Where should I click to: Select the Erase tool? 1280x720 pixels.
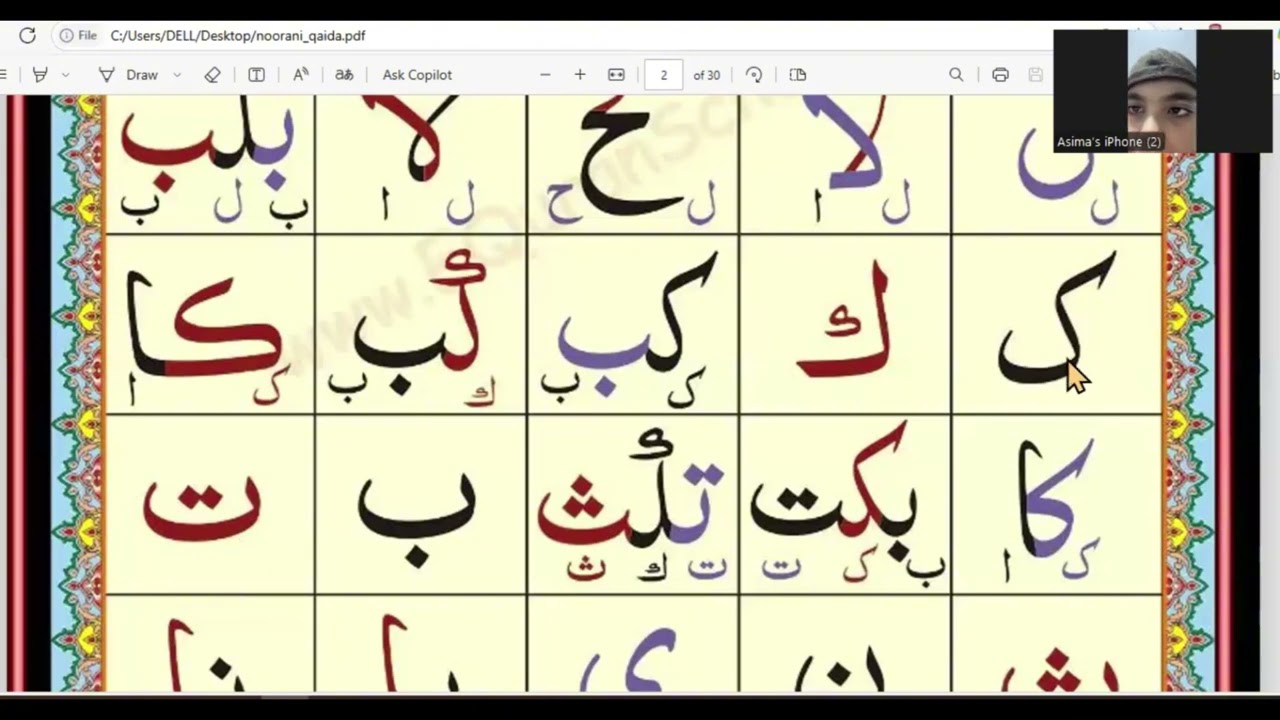pyautogui.click(x=212, y=75)
